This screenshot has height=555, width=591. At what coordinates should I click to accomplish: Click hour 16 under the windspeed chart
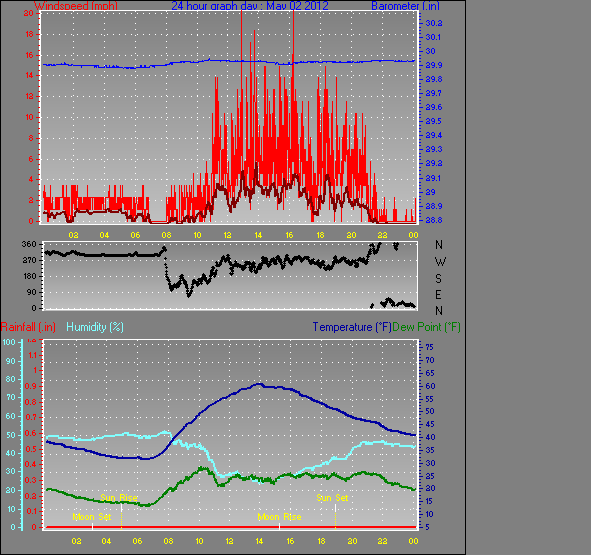pyautogui.click(x=289, y=235)
